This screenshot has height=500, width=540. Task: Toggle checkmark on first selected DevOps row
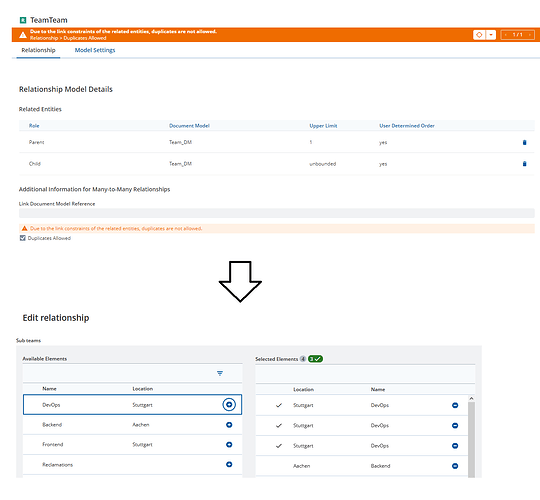279,405
